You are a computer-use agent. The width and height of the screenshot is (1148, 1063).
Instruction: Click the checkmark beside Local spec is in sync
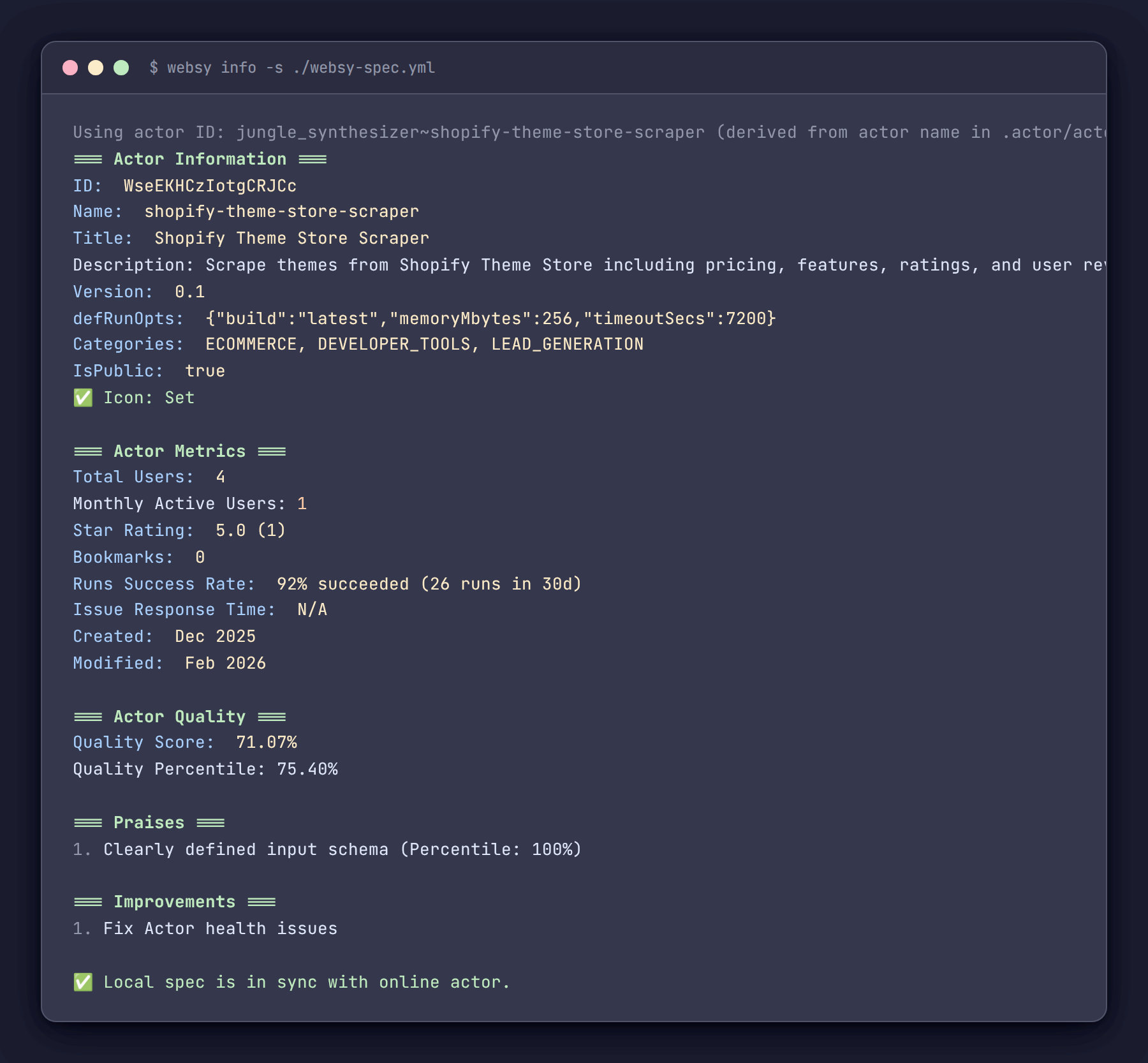[83, 982]
